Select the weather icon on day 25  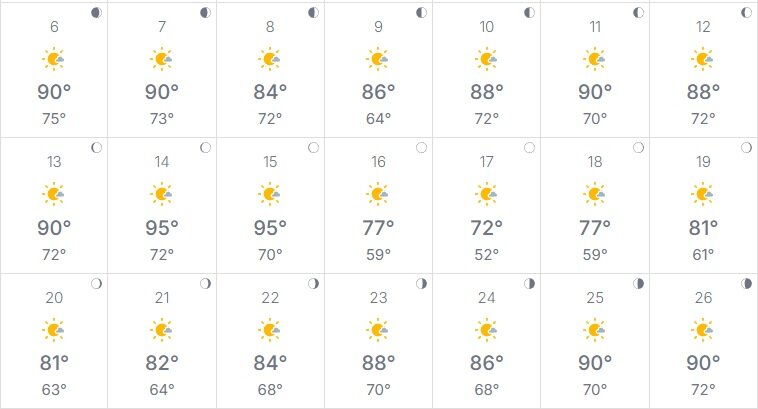595,329
